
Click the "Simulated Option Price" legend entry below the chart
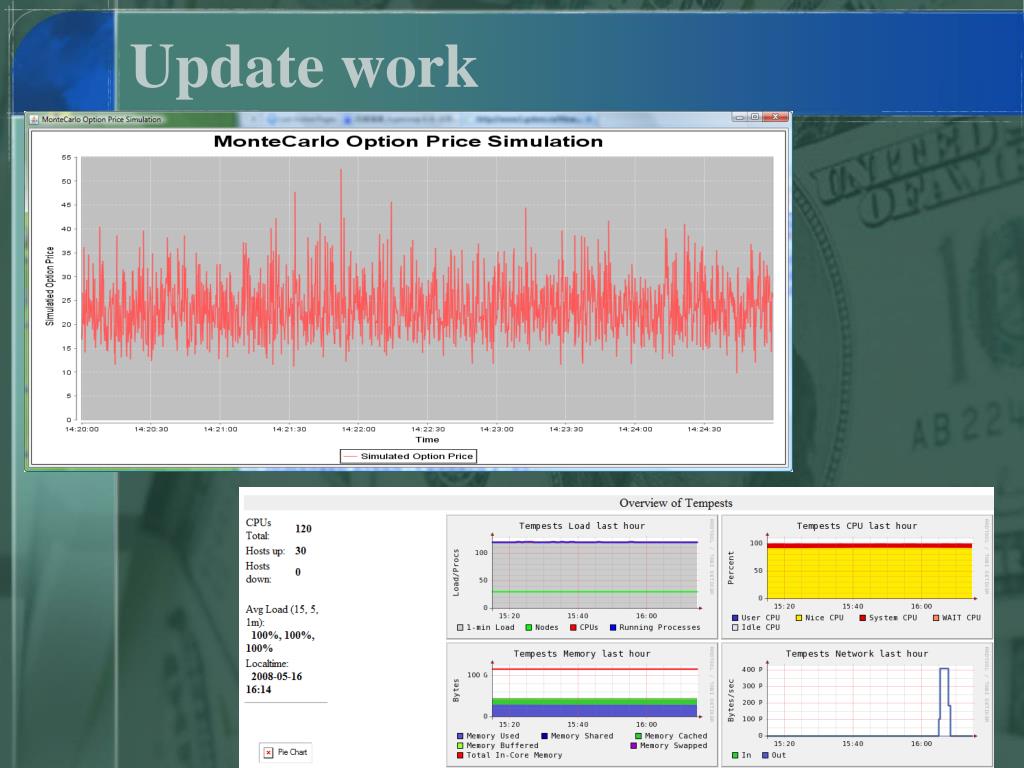point(408,456)
